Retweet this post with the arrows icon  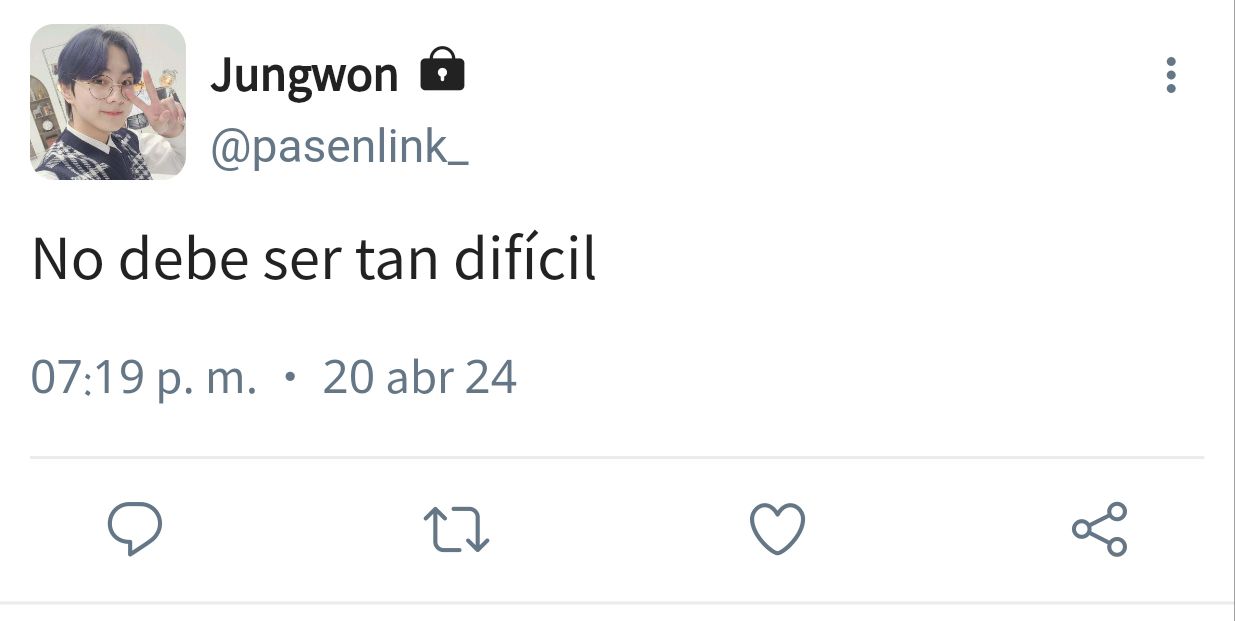tap(456, 530)
